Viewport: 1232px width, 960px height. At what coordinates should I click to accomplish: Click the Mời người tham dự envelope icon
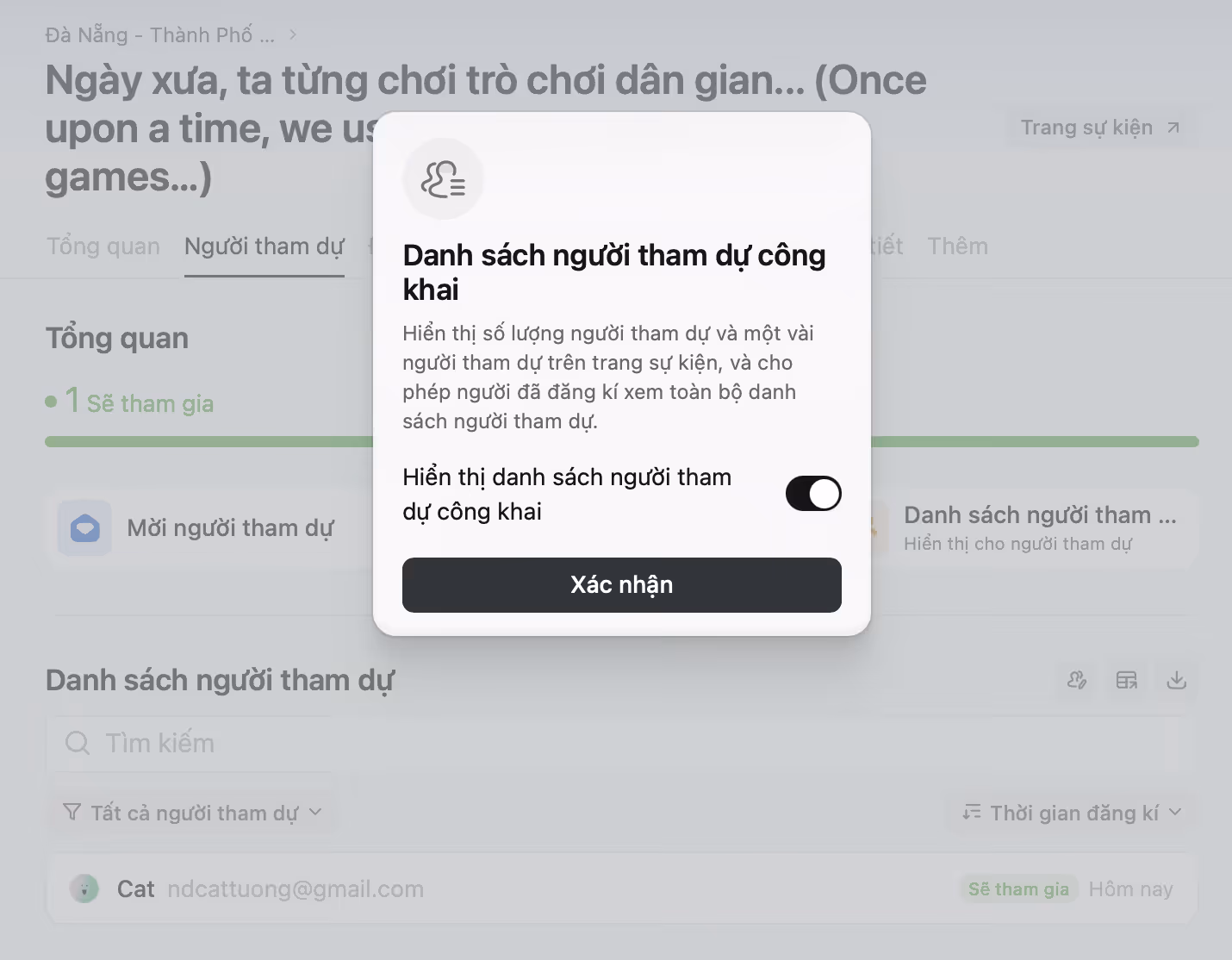[x=84, y=527]
